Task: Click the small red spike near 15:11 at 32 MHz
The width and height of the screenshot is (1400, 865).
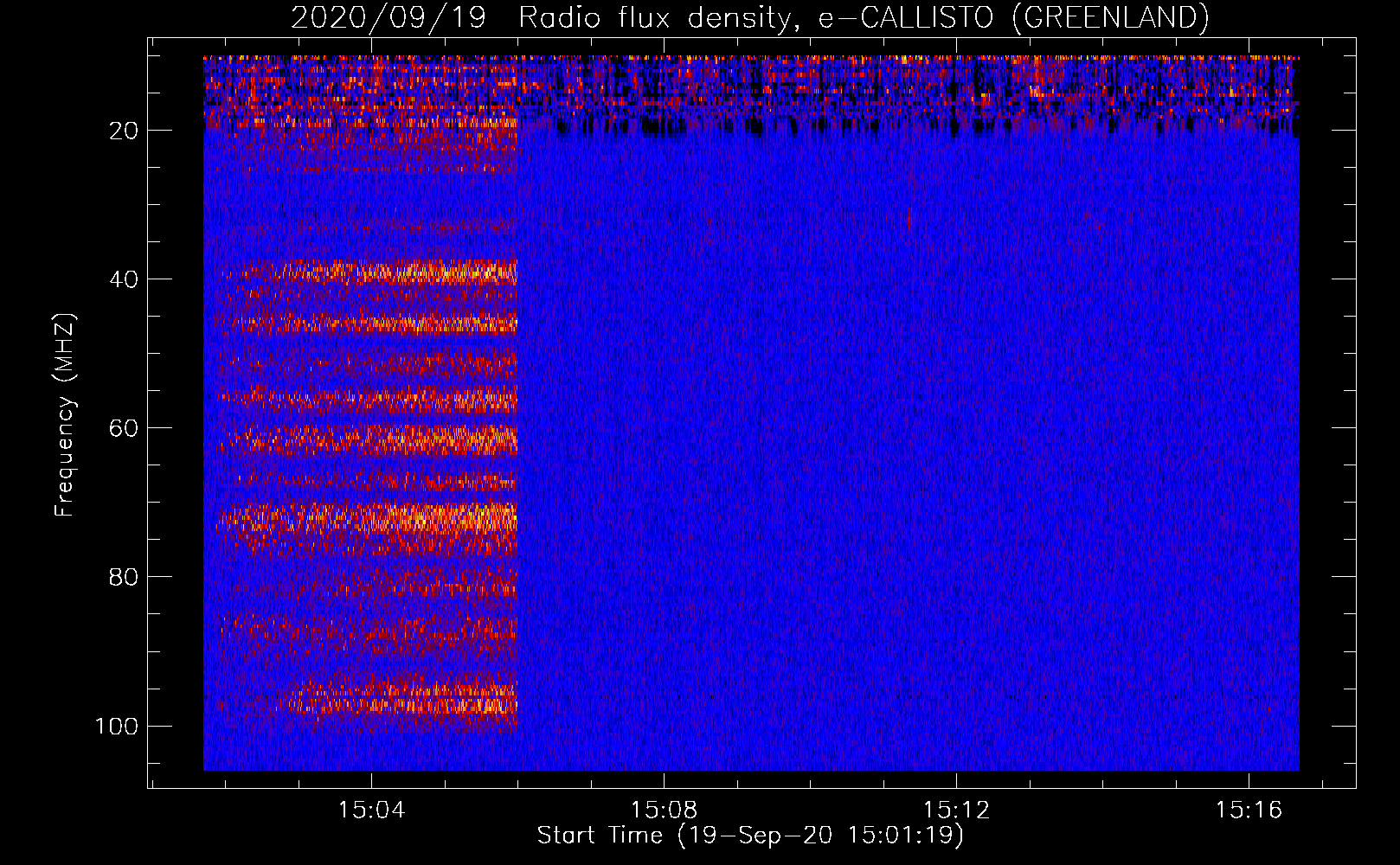Action: click(x=909, y=220)
